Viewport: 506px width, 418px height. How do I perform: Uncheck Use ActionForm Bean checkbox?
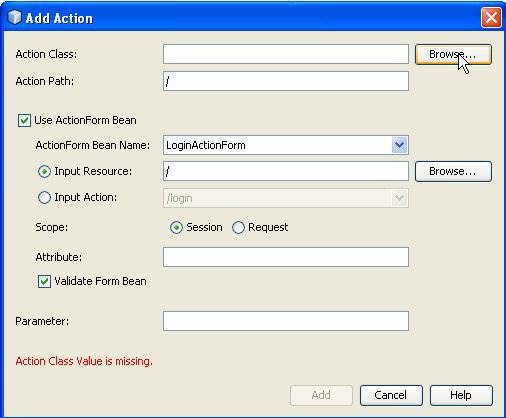(x=24, y=120)
